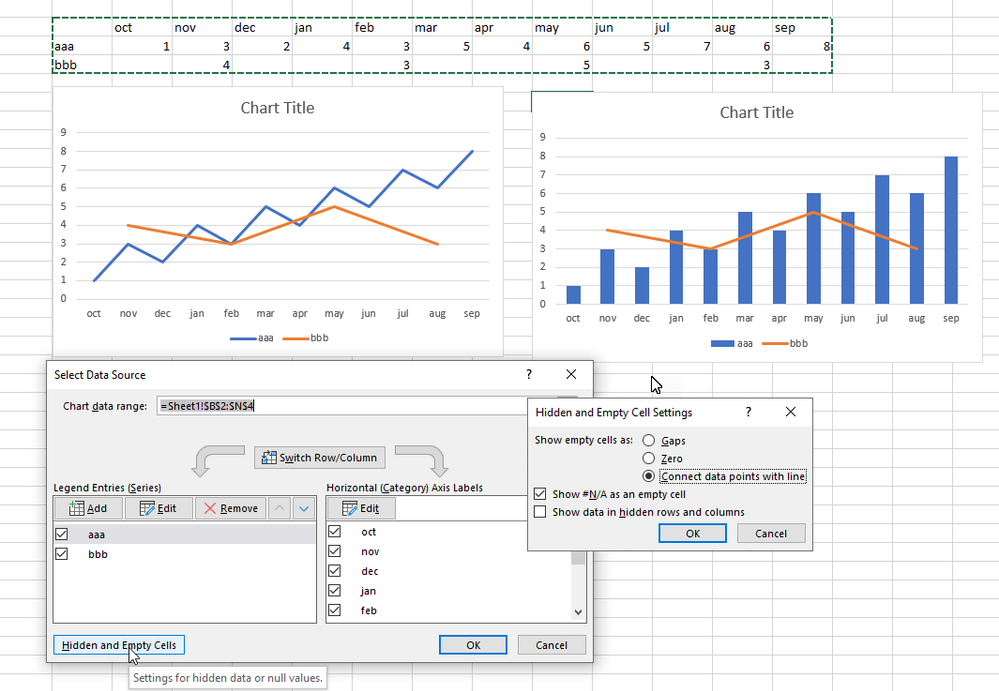Select aaa value 7 under jul
Screen dimensions: 999x691
pos(682,46)
